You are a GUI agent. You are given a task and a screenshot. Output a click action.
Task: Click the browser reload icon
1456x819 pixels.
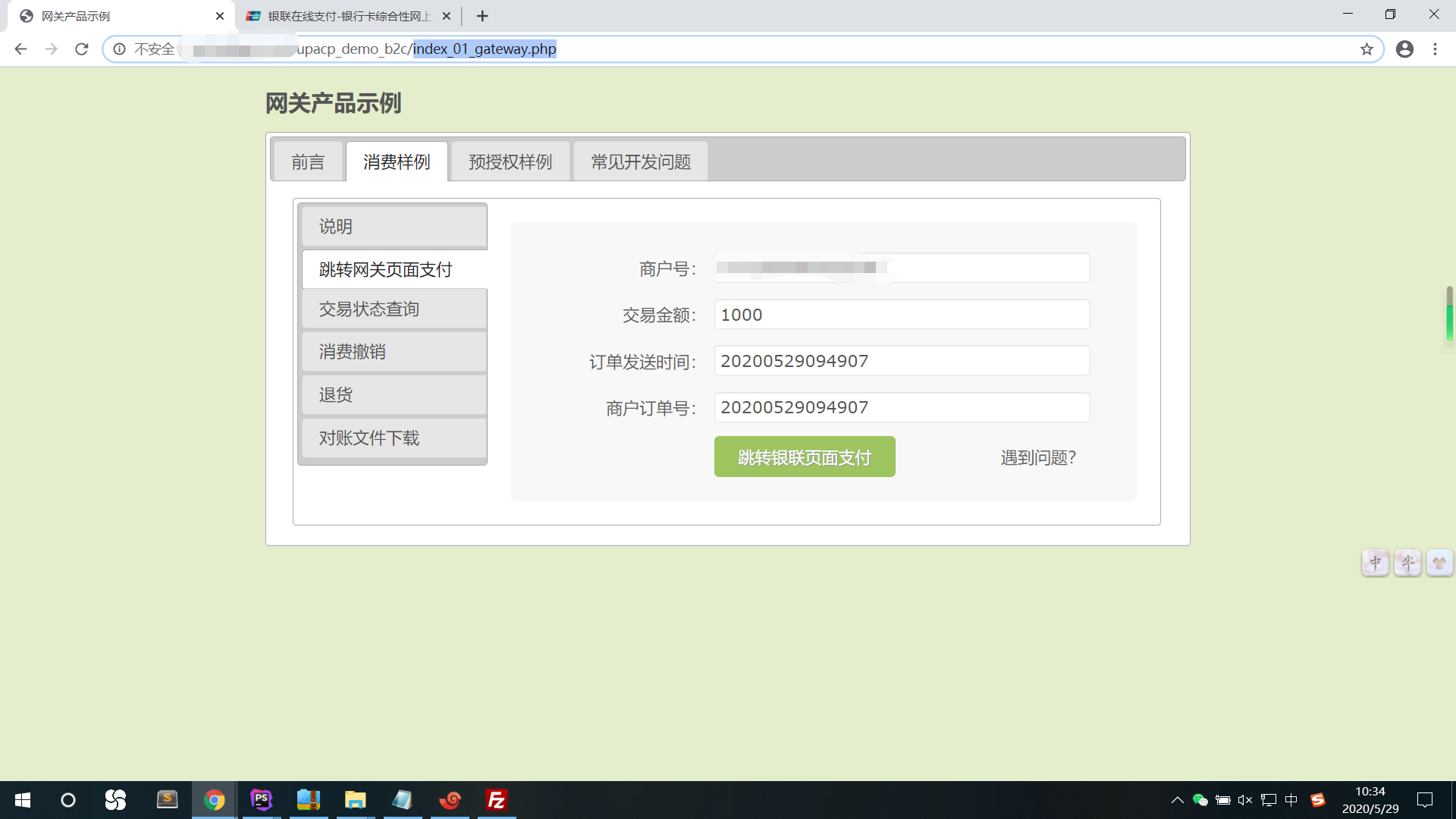(82, 49)
